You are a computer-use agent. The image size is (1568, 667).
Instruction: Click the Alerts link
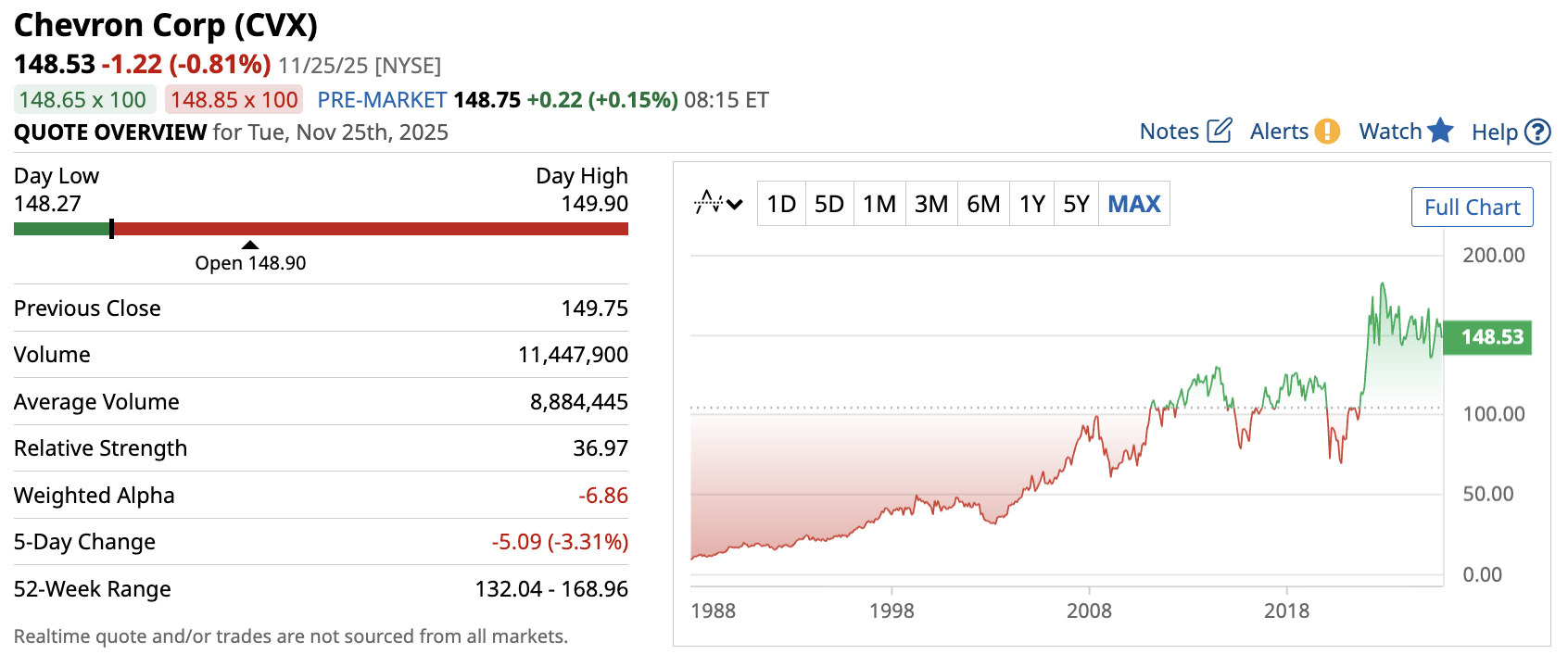coord(1279,132)
